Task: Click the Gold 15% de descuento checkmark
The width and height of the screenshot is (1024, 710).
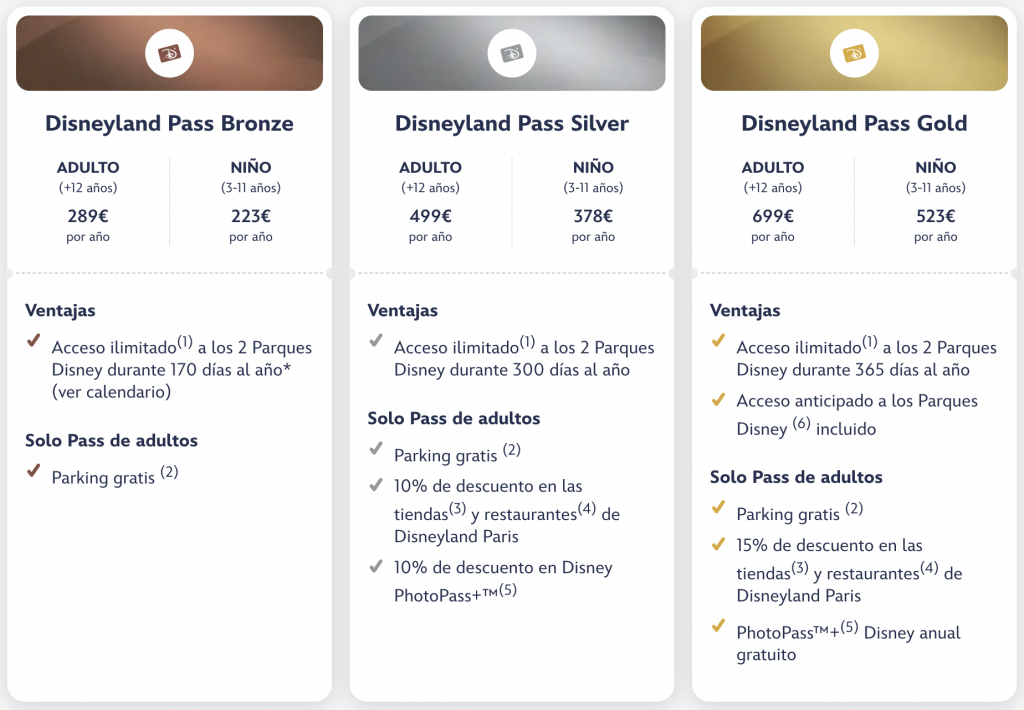Action: pos(717,544)
